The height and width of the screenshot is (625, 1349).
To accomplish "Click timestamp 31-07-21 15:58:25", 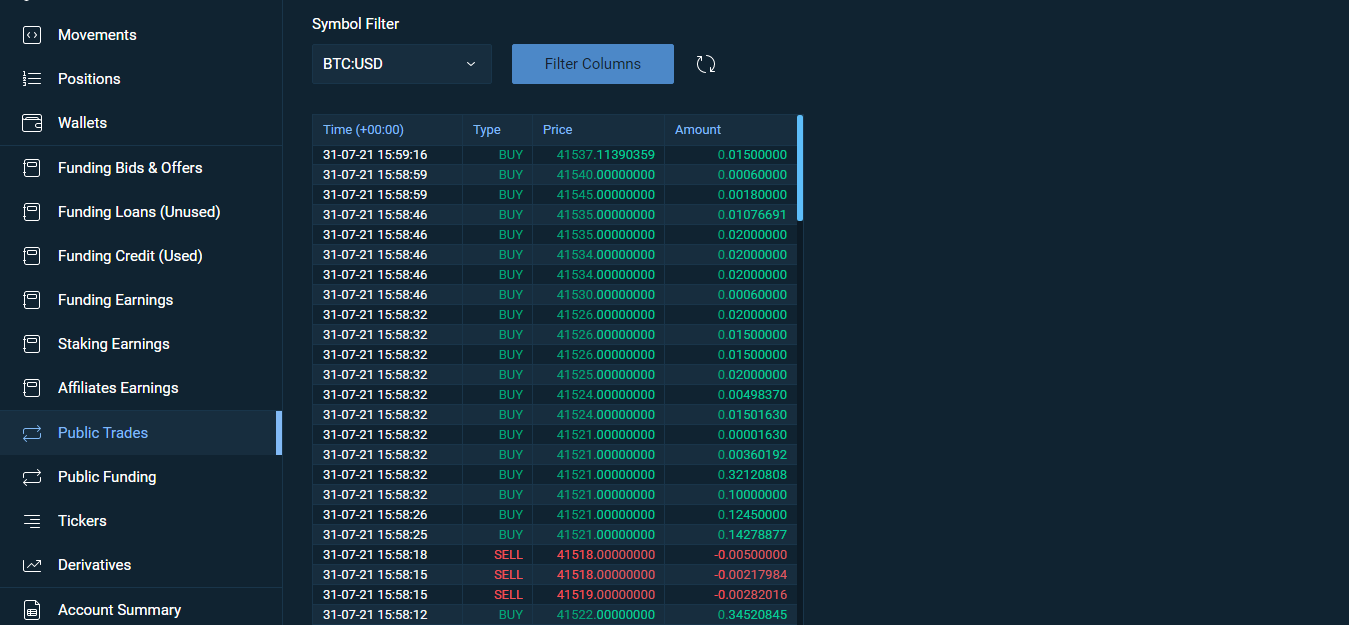I will coord(375,535).
